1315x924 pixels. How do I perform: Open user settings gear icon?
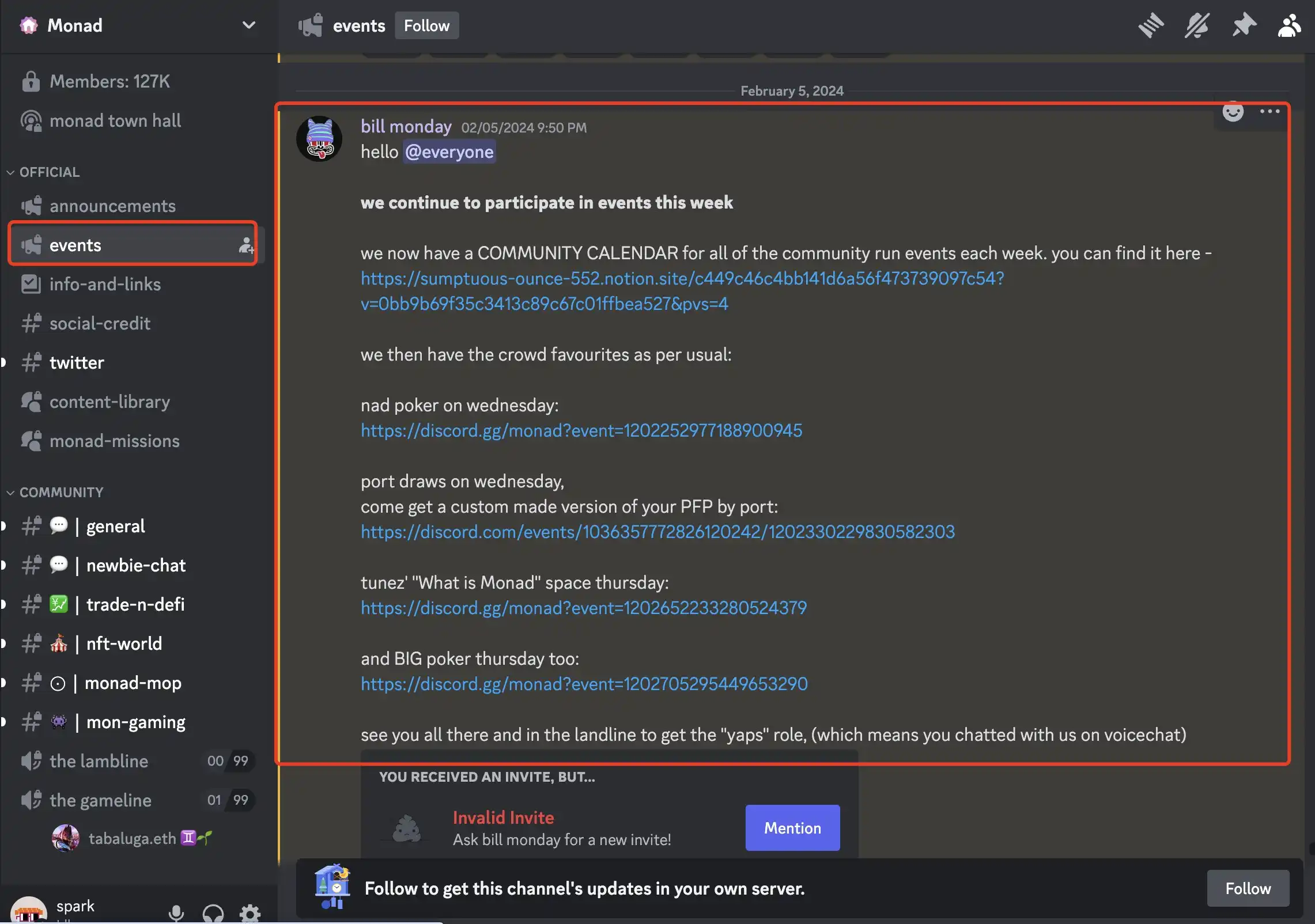250,913
